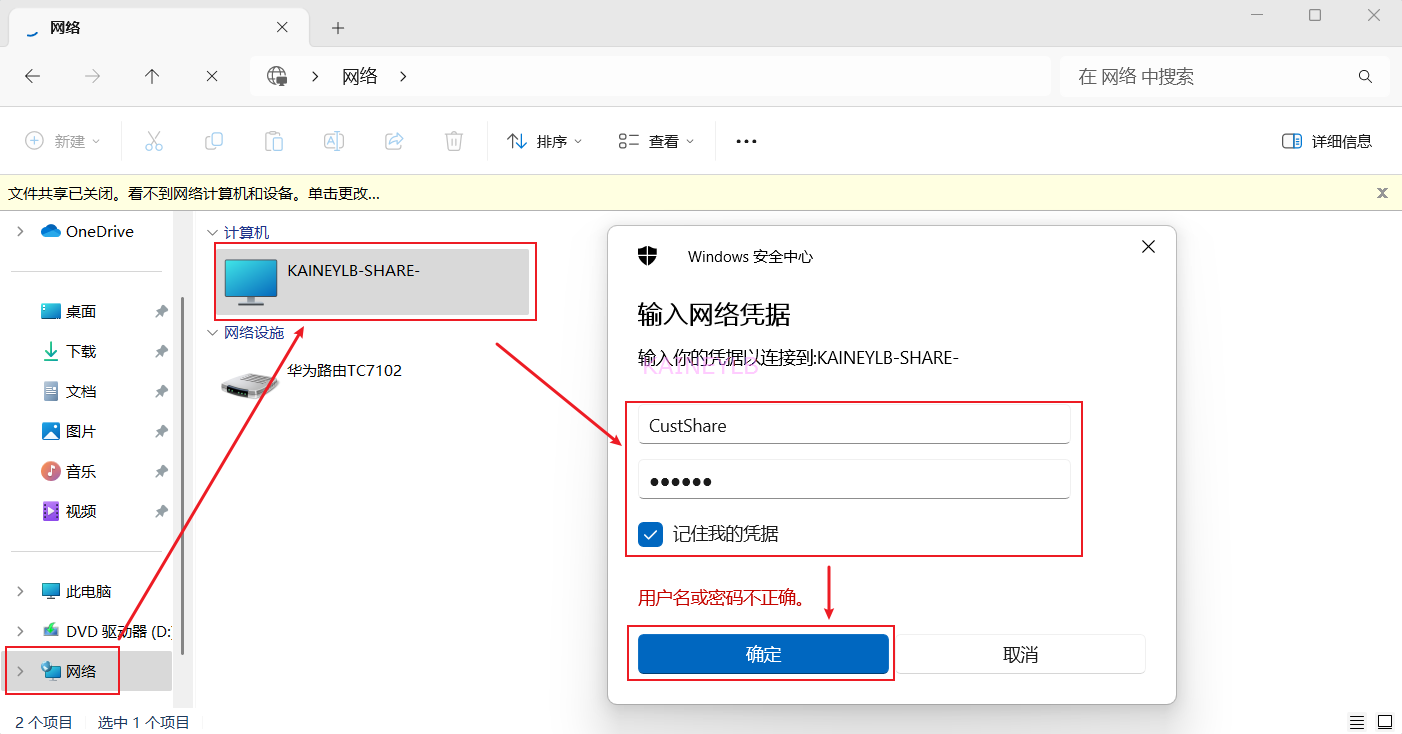Open the three-dot more options menu
The height and width of the screenshot is (734, 1402).
click(746, 141)
